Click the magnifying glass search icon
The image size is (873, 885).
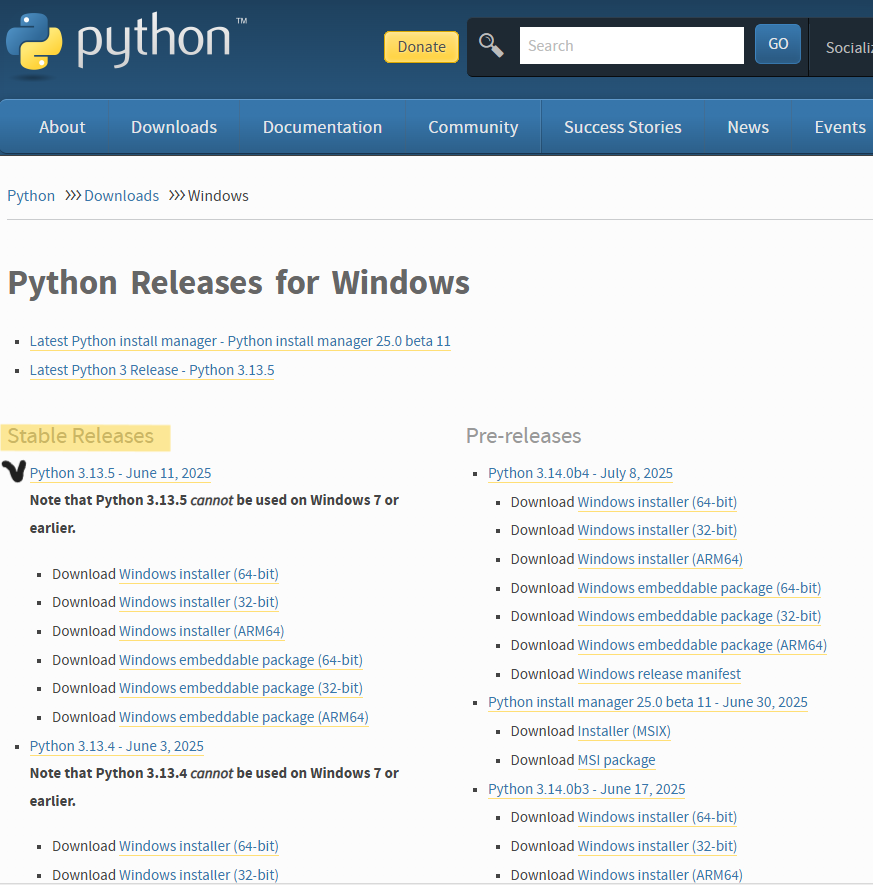(x=491, y=45)
